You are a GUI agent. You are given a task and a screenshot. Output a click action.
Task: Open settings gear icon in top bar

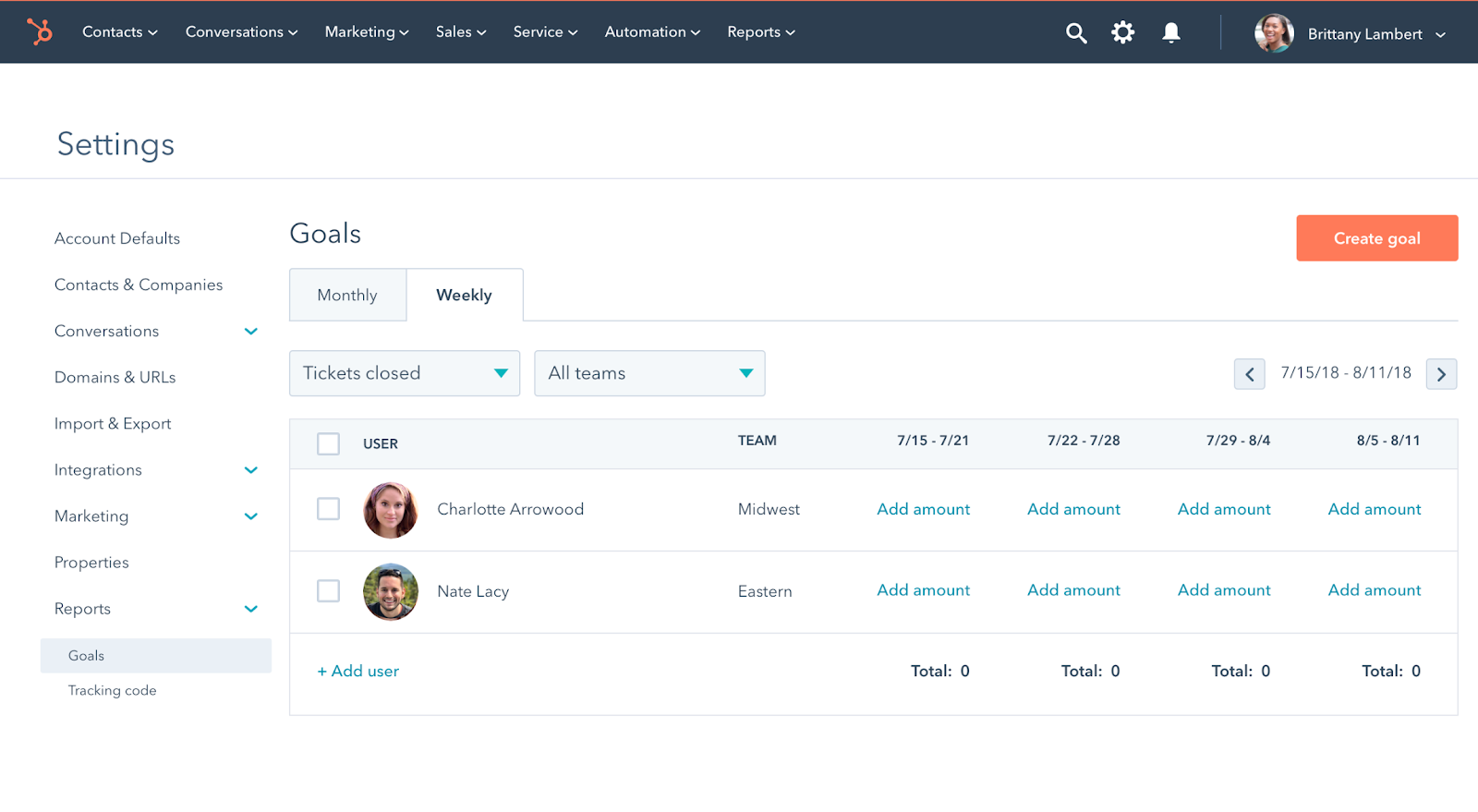tap(1122, 33)
